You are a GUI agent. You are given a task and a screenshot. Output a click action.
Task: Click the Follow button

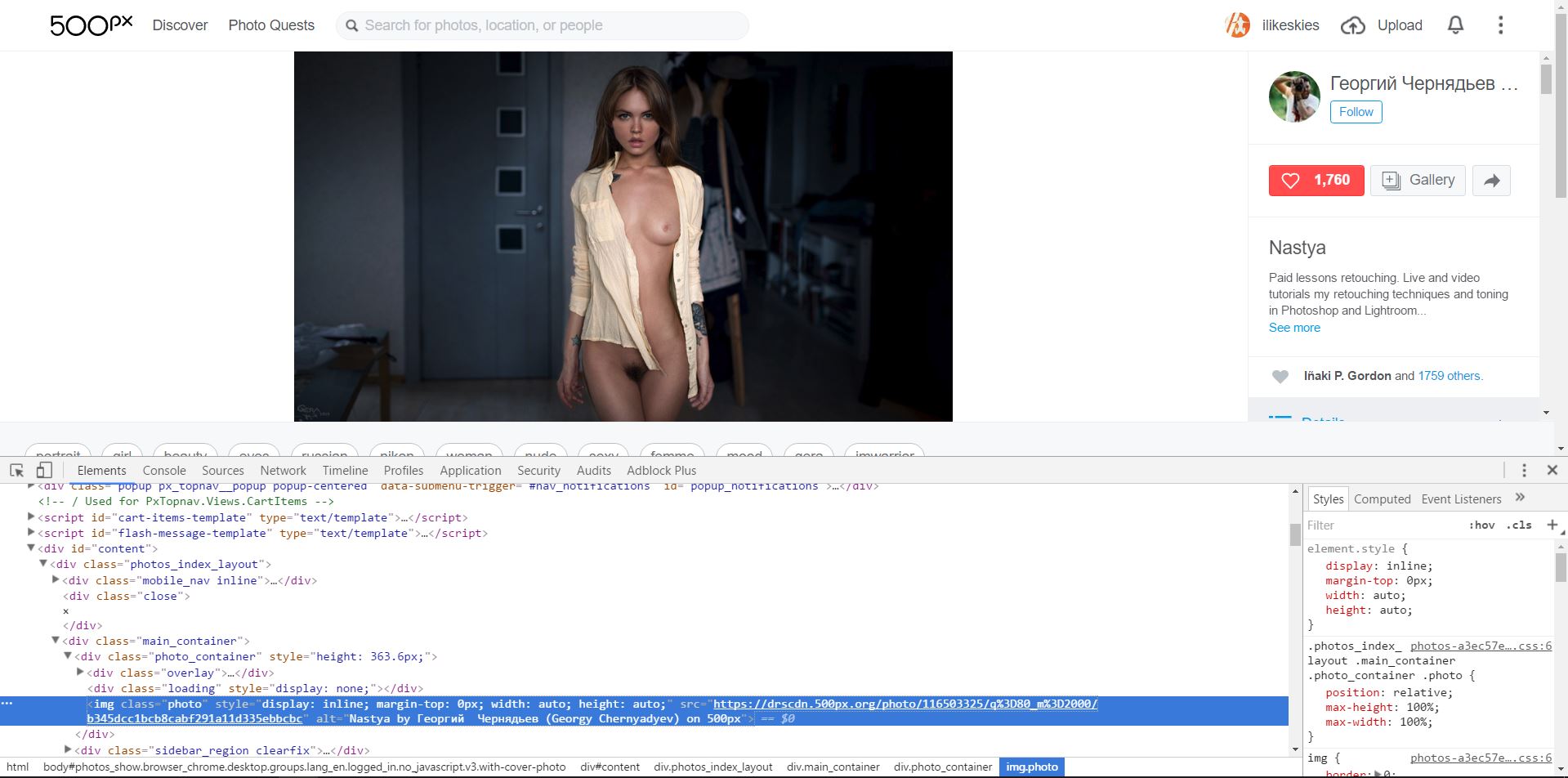1356,112
